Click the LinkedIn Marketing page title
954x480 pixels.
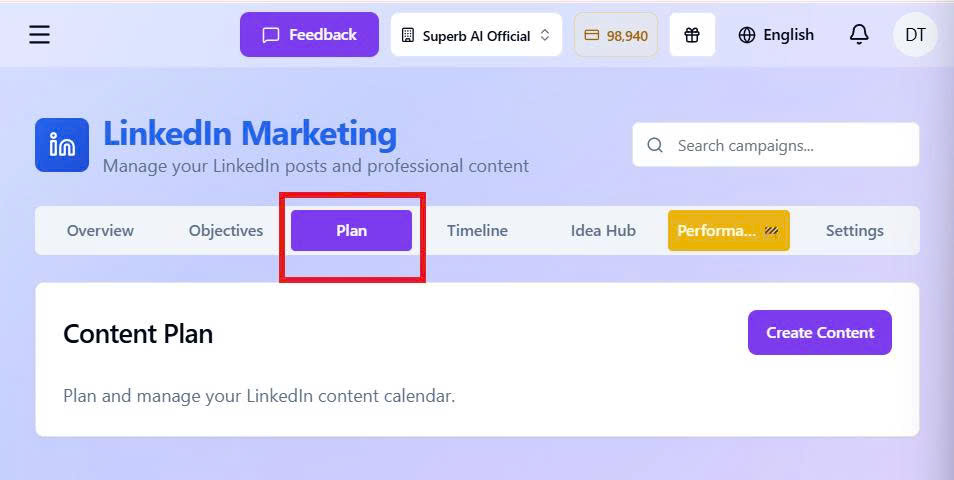pos(250,133)
